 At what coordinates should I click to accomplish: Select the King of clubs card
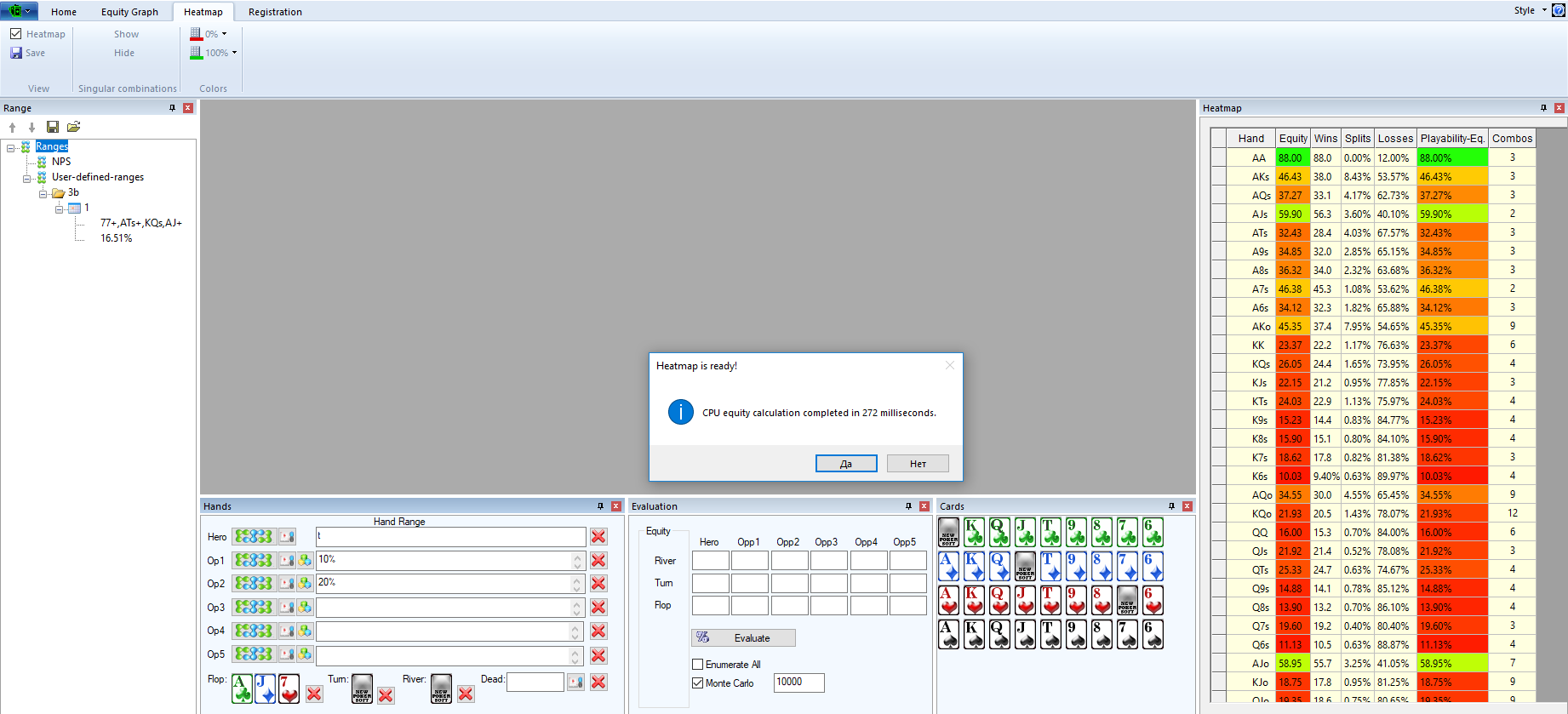(x=974, y=533)
